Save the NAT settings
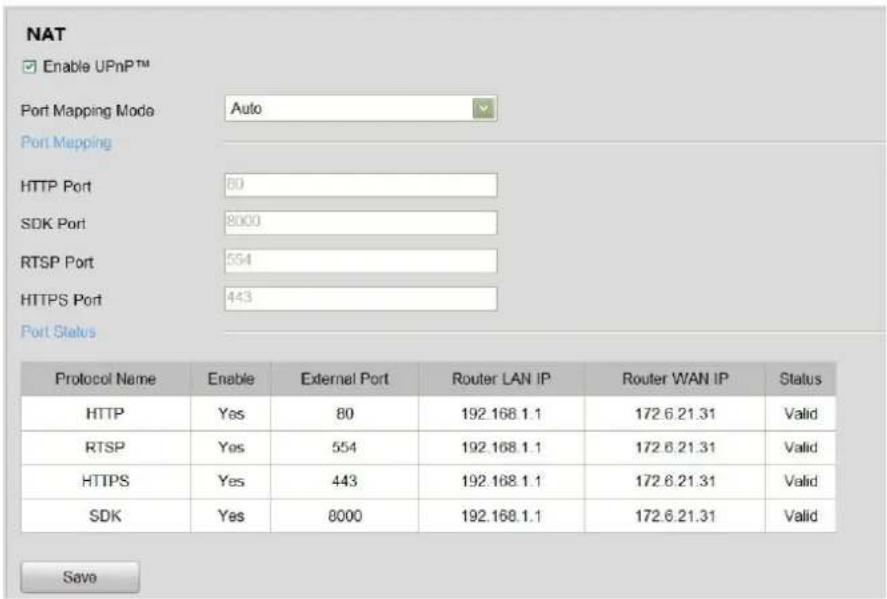Viewport: 887px width, 599px height. 80,577
